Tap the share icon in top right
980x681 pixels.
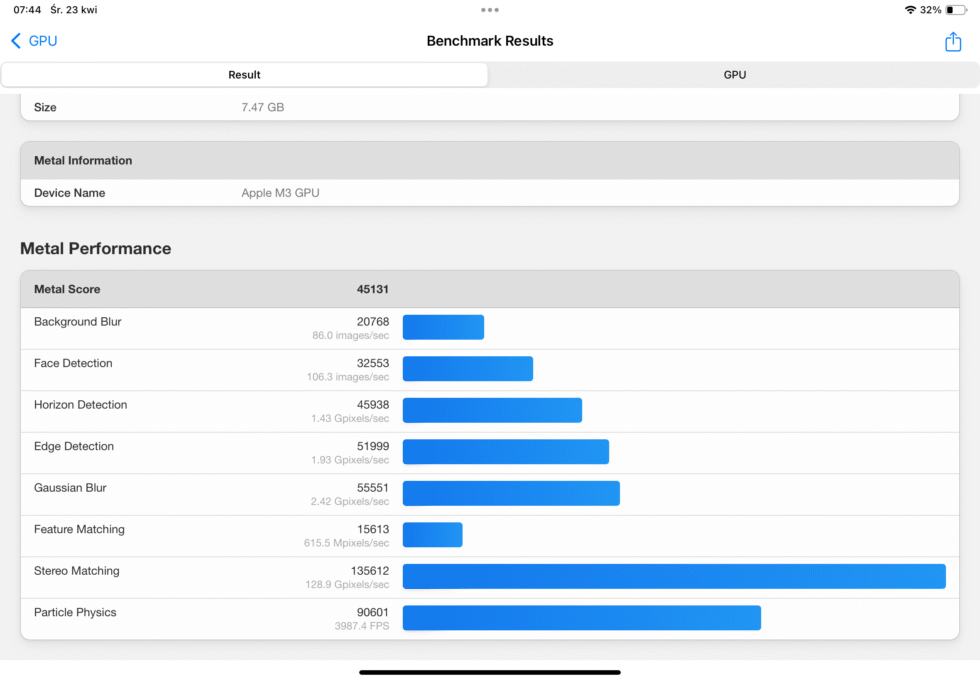[952, 42]
